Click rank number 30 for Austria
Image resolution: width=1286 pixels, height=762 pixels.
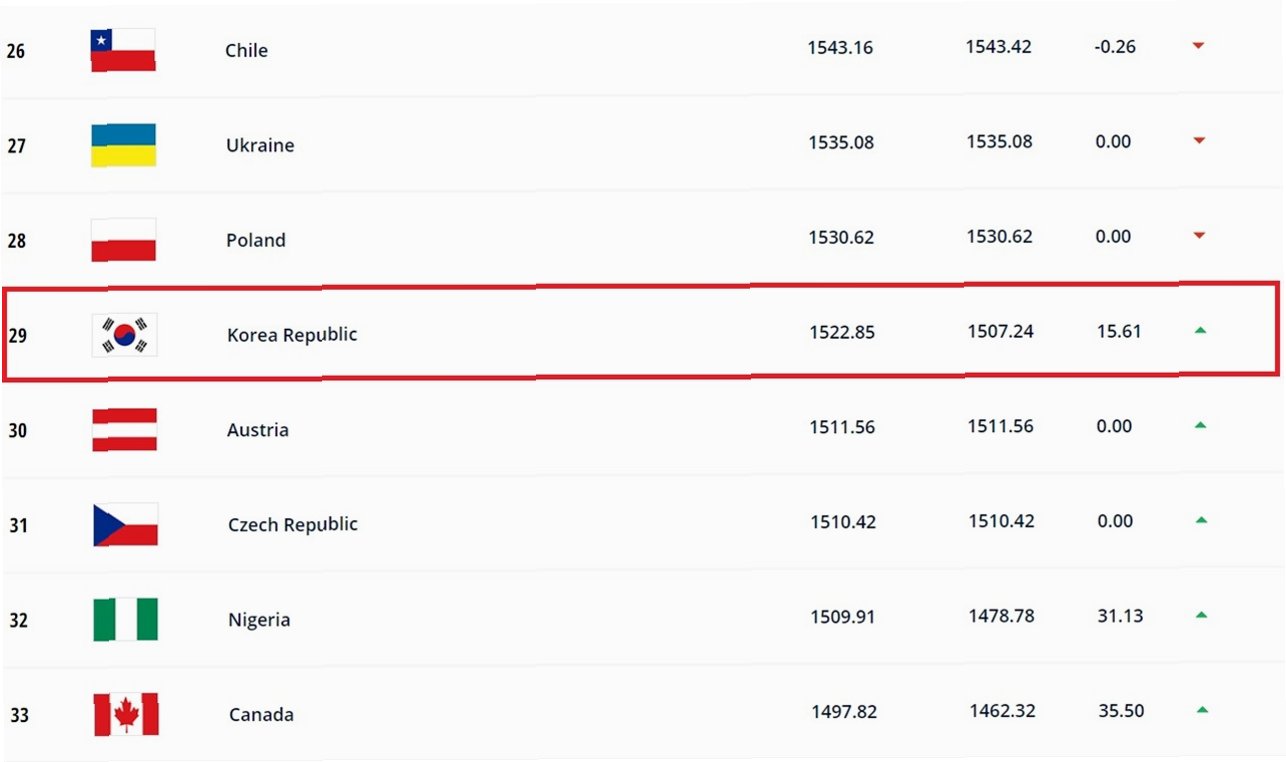point(18,430)
